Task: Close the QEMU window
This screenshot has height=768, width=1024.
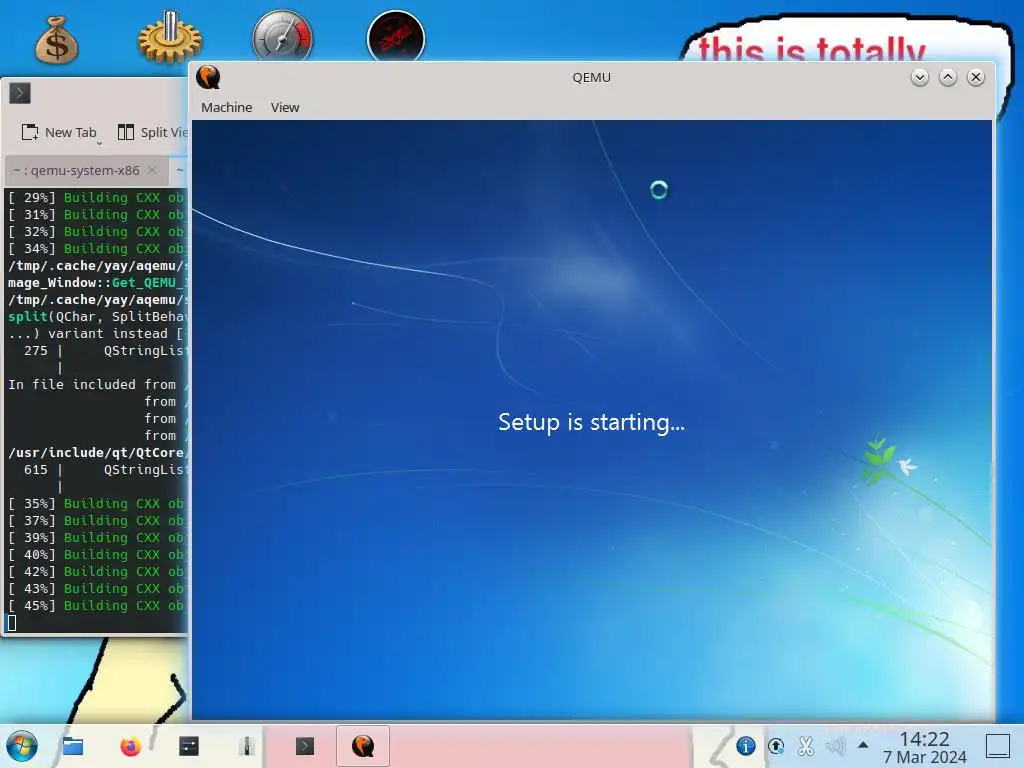Action: [976, 77]
